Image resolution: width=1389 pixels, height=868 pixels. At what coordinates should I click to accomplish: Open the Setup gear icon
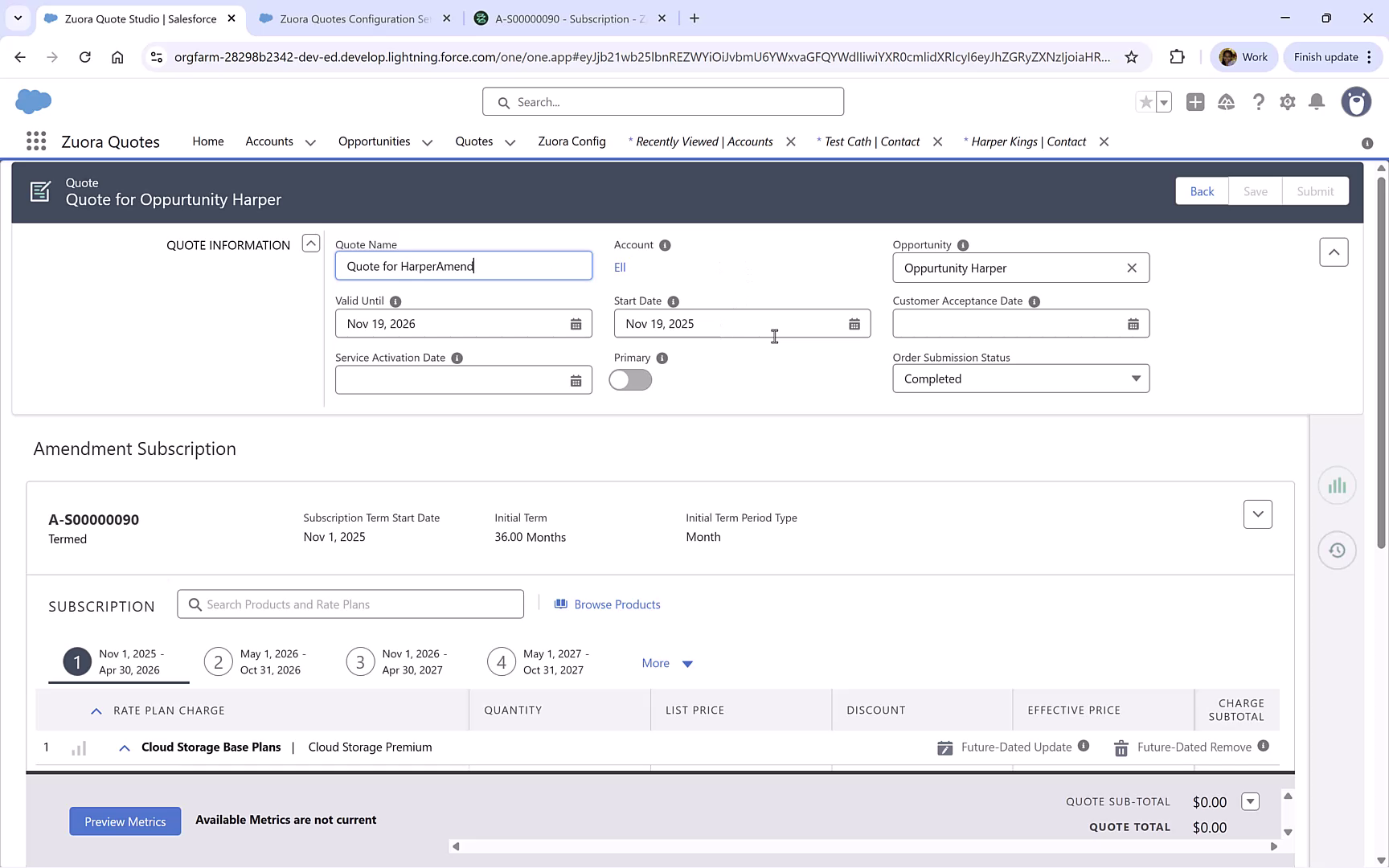[1287, 102]
